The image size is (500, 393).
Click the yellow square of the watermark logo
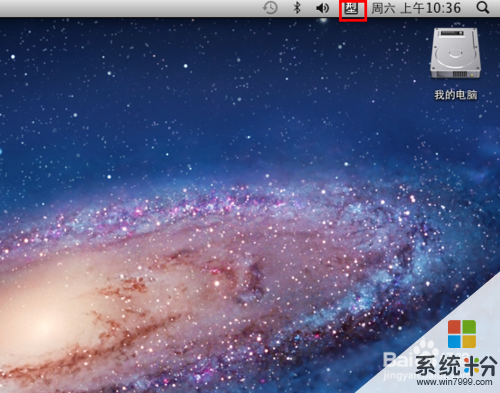[469, 341]
